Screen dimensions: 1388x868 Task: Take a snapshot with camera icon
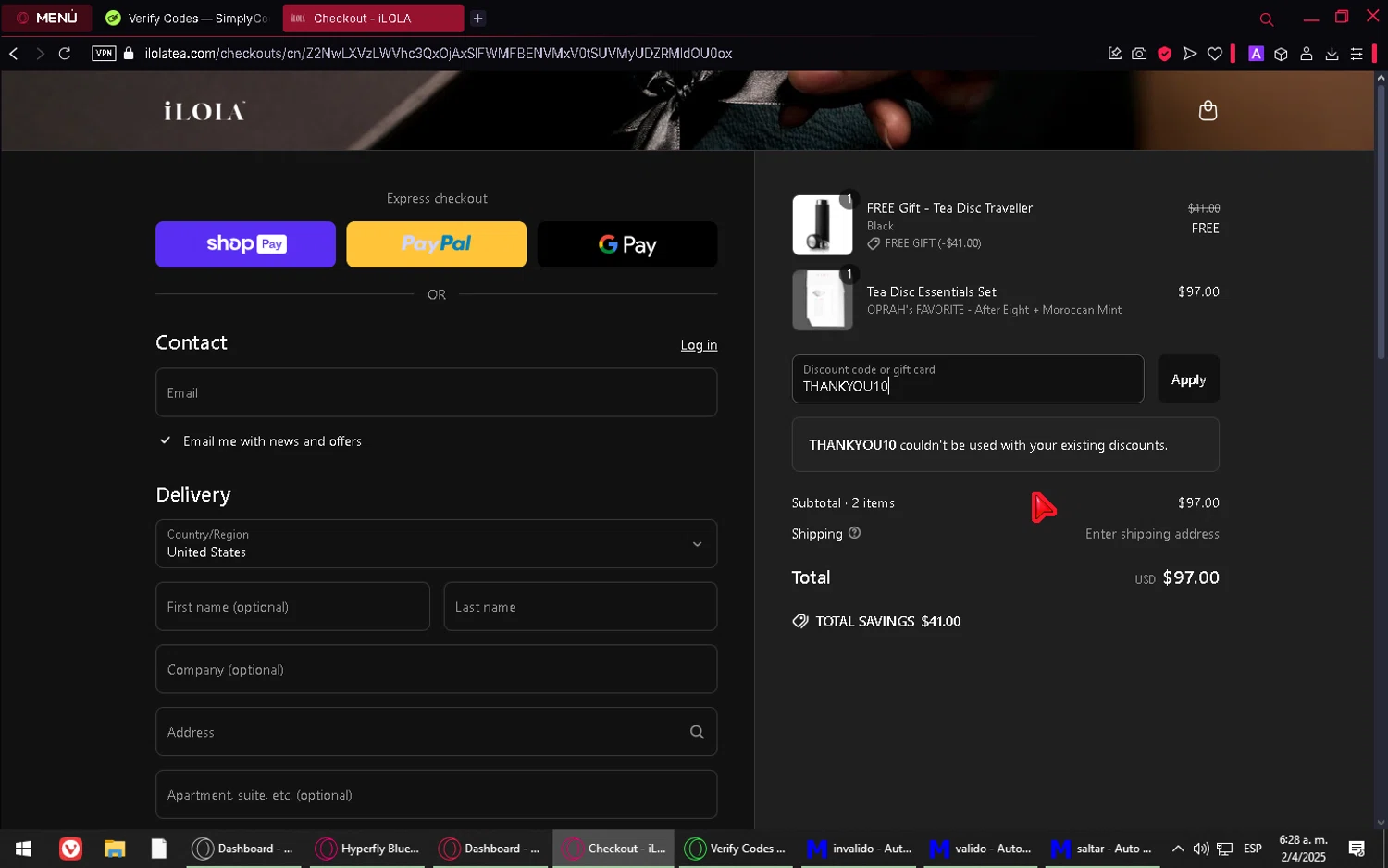pos(1139,54)
